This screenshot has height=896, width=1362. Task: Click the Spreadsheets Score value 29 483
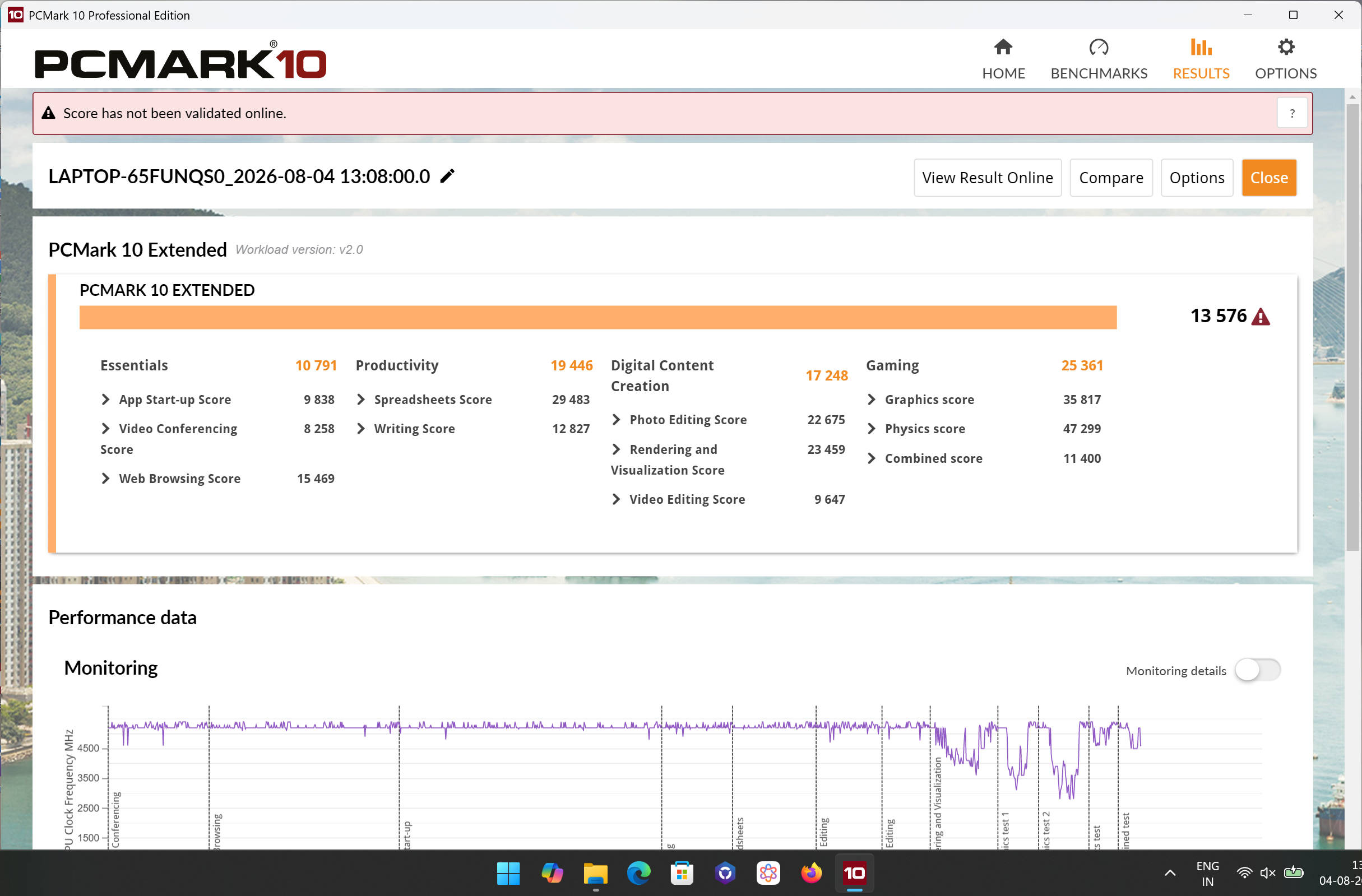[571, 400]
